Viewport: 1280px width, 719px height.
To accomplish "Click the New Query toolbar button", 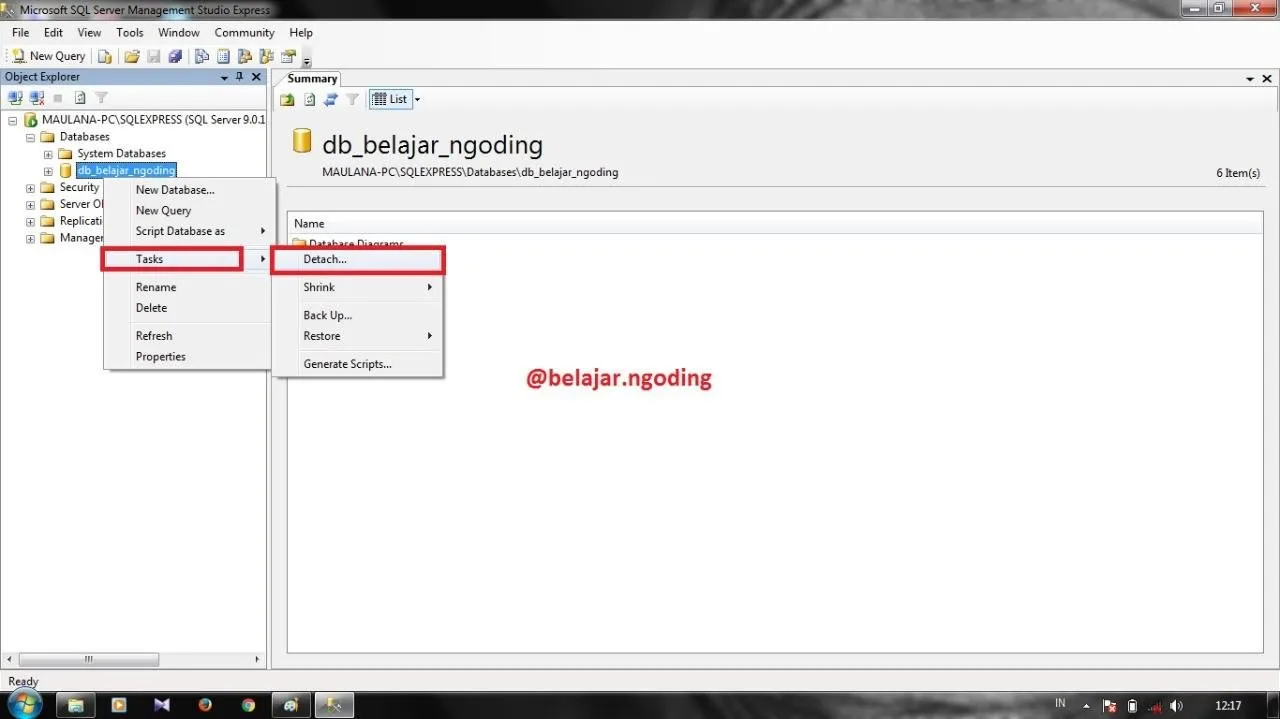I will tap(49, 56).
